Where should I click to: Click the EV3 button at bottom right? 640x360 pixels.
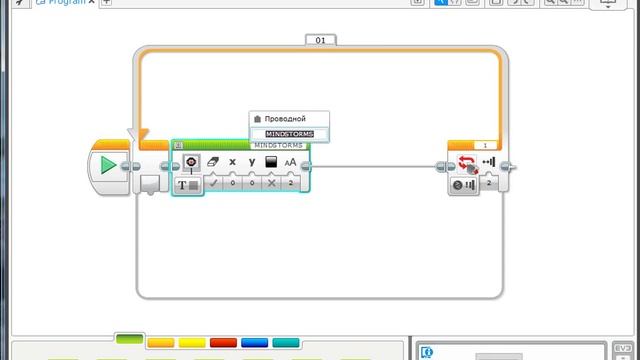point(623,348)
